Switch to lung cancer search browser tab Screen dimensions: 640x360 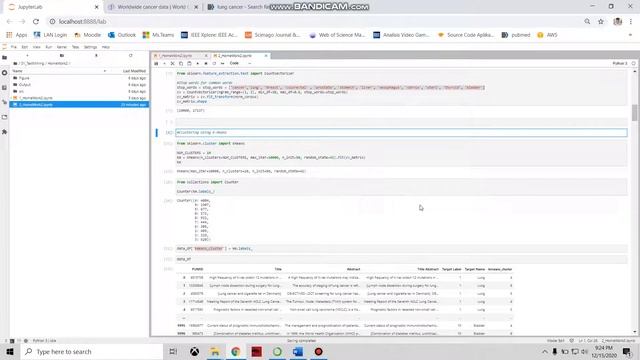pos(242,7)
